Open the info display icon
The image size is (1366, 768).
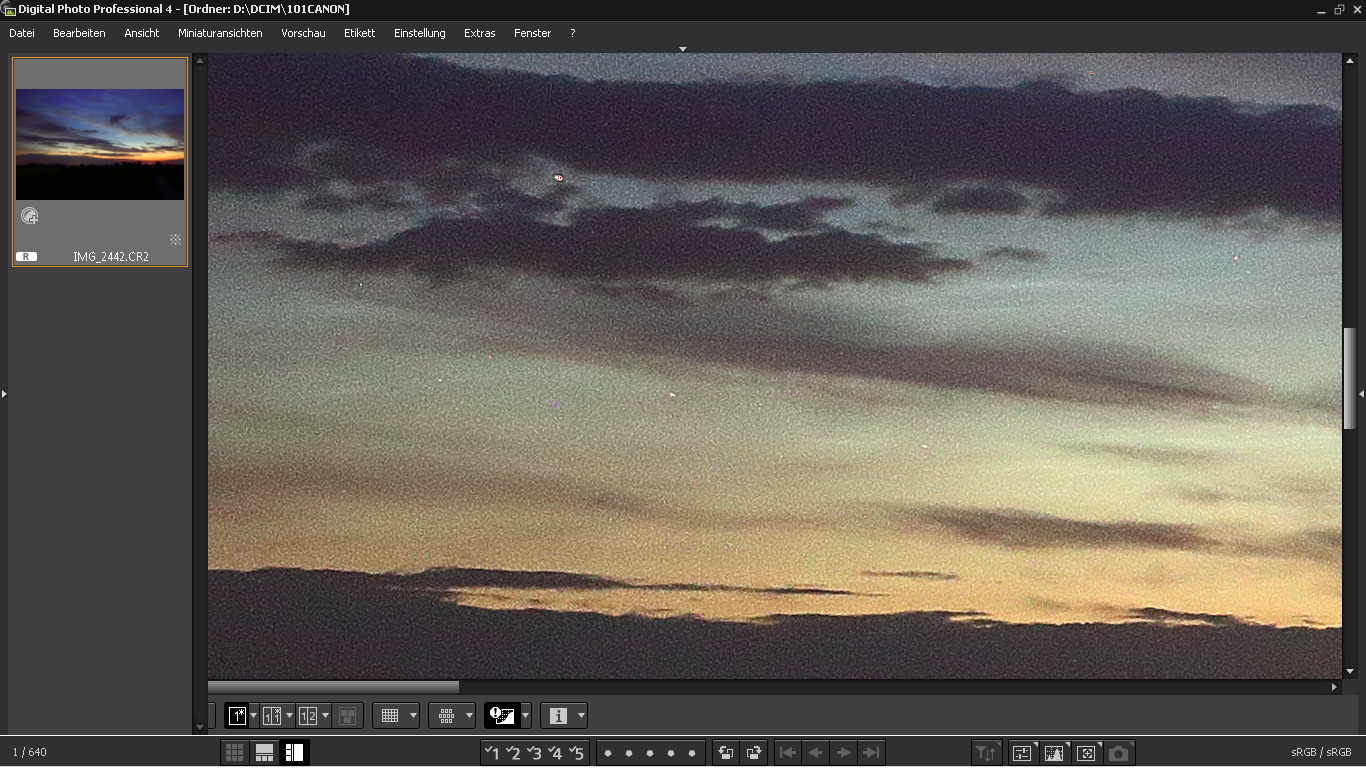point(558,716)
